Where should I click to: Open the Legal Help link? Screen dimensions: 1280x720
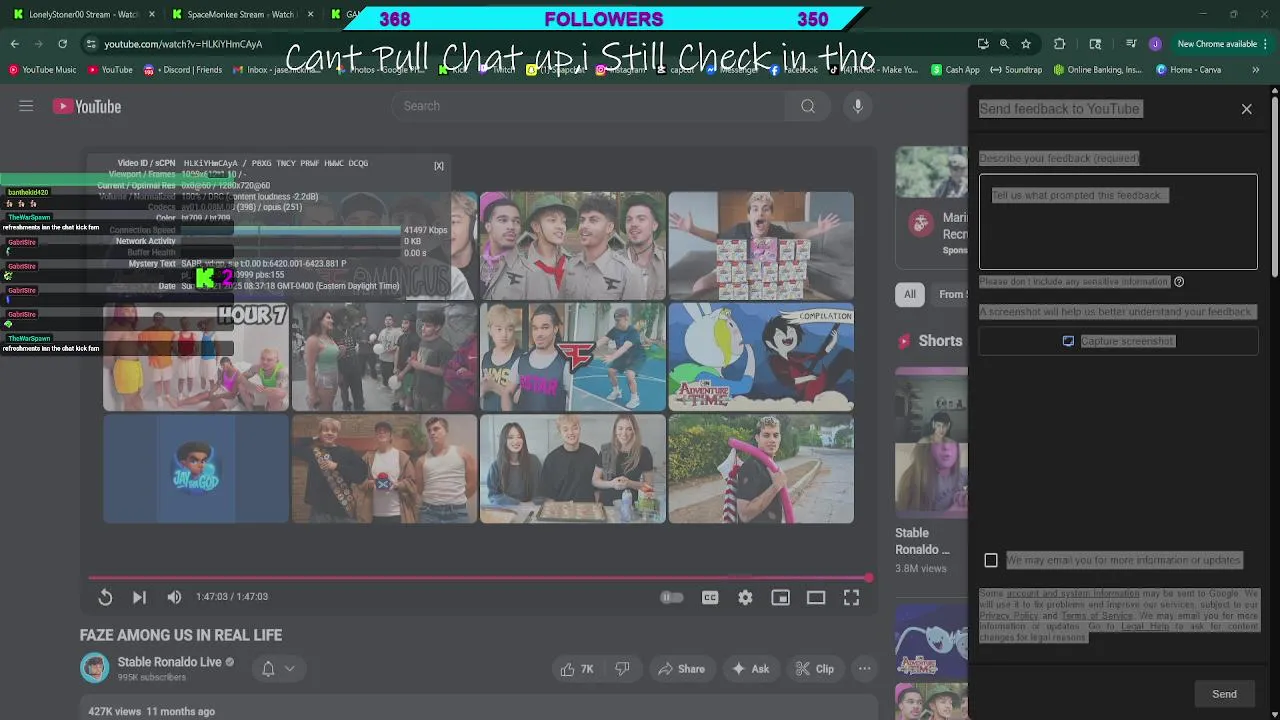coord(1145,627)
